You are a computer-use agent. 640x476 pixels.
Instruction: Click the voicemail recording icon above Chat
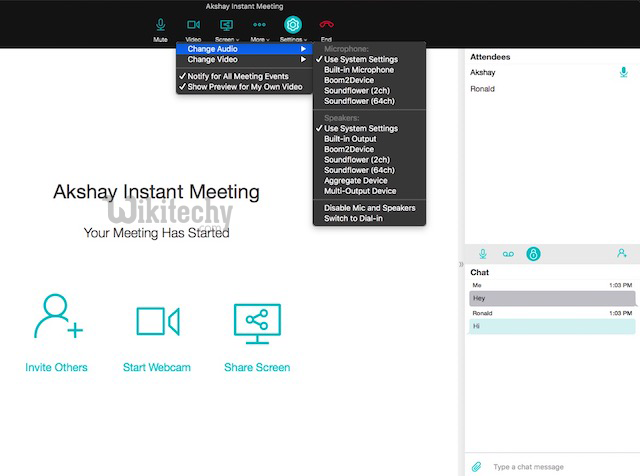[x=508, y=254]
